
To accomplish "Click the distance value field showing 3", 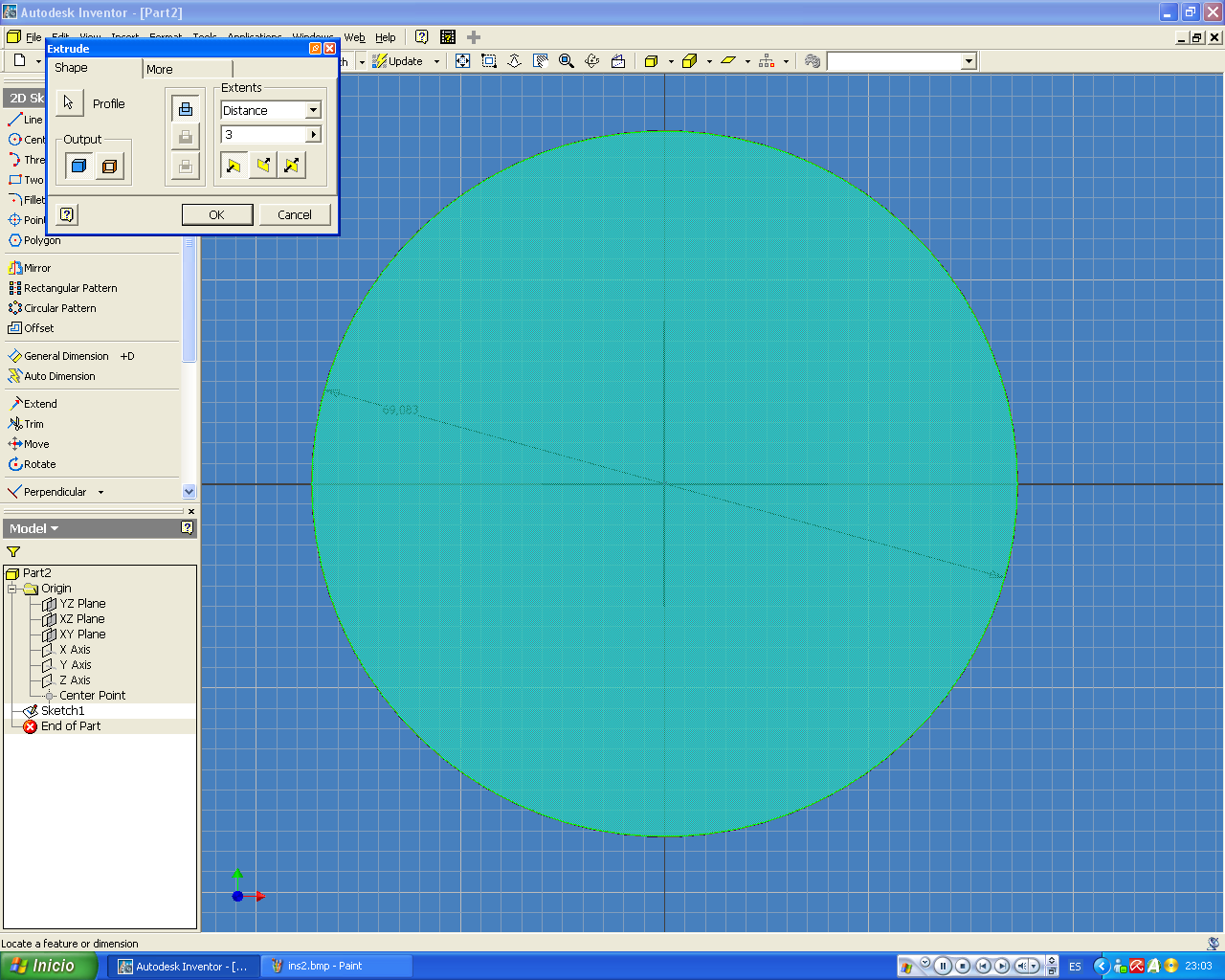I will point(263,135).
